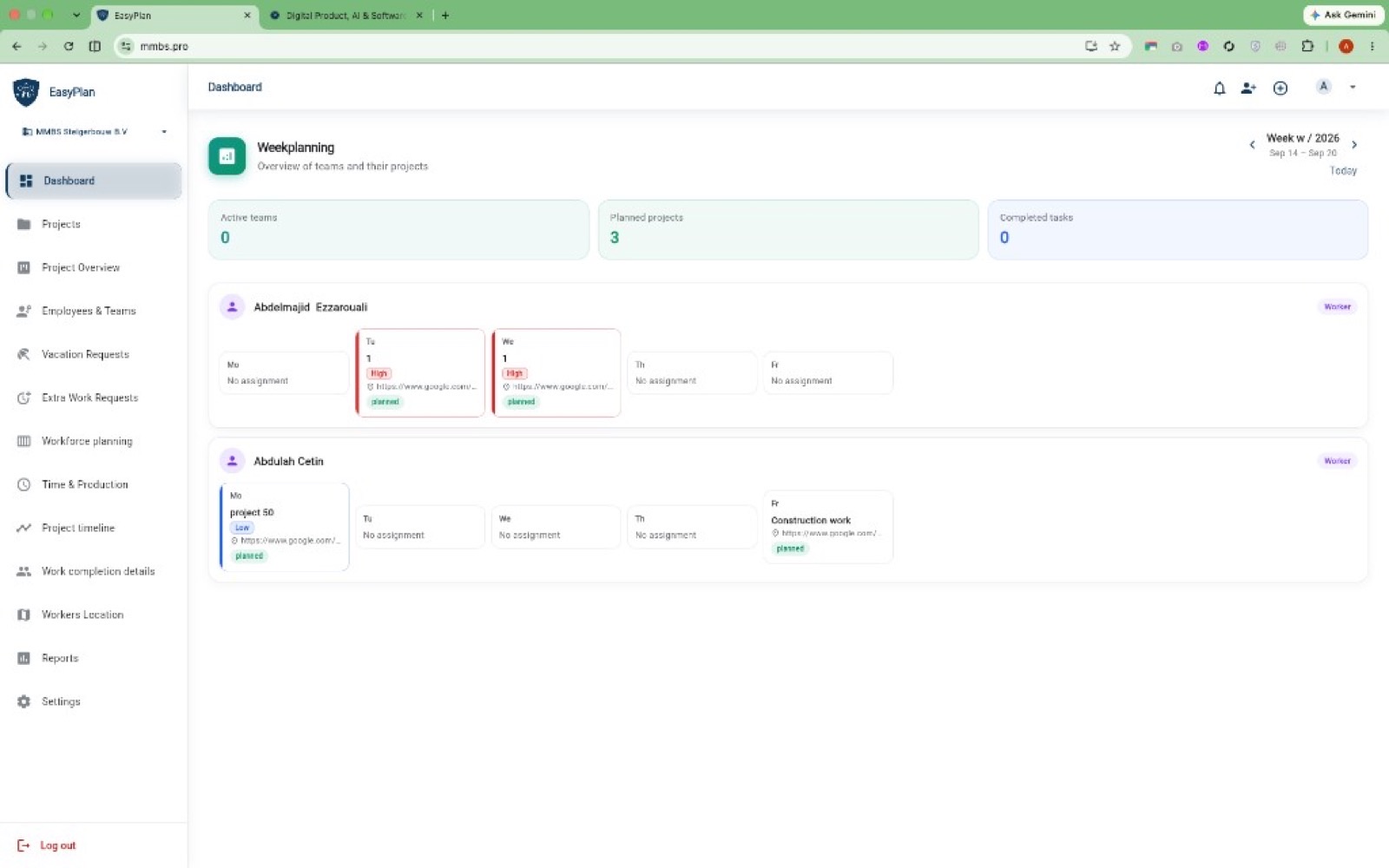The height and width of the screenshot is (868, 1389).
Task: Bookmark this page with star icon
Action: click(x=1115, y=46)
